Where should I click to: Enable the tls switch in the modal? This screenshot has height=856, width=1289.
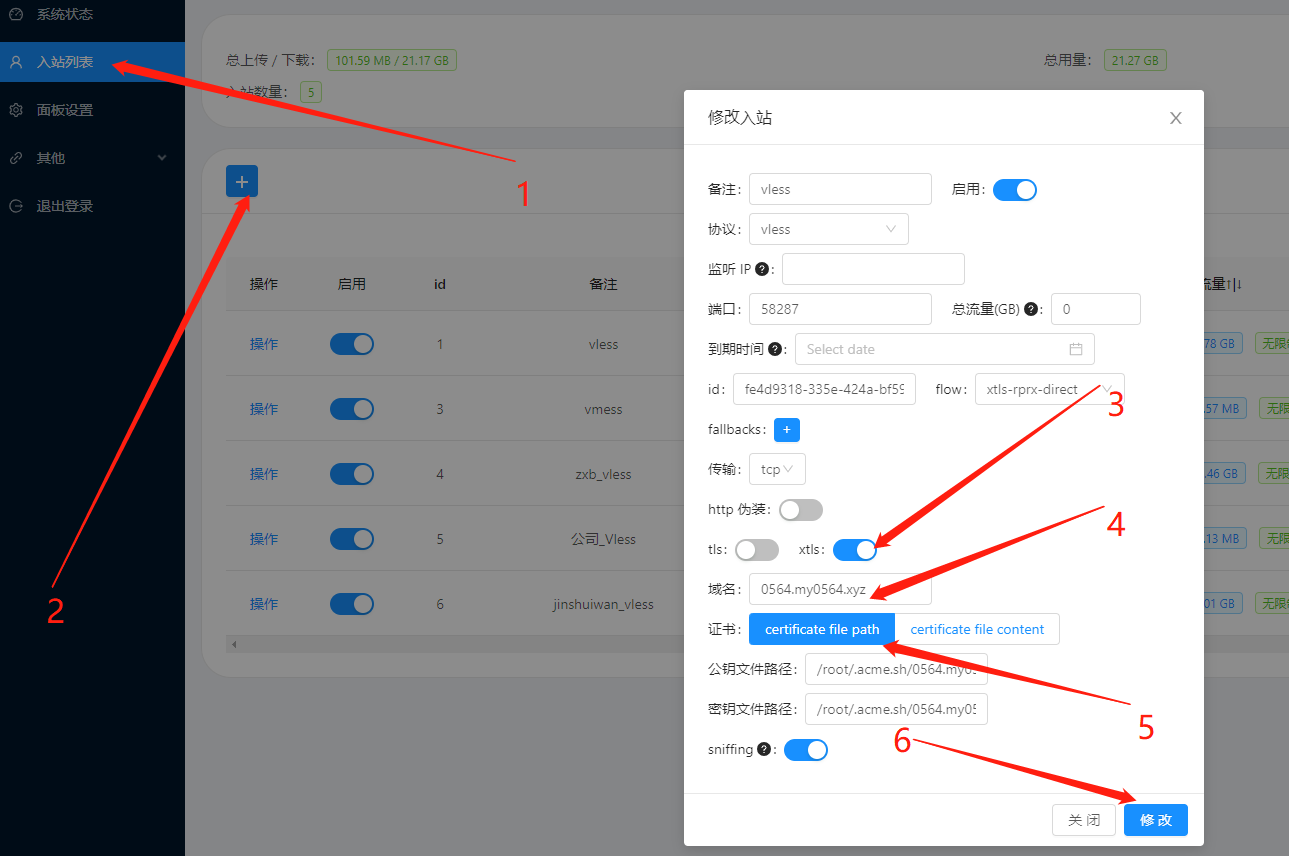[x=756, y=549]
